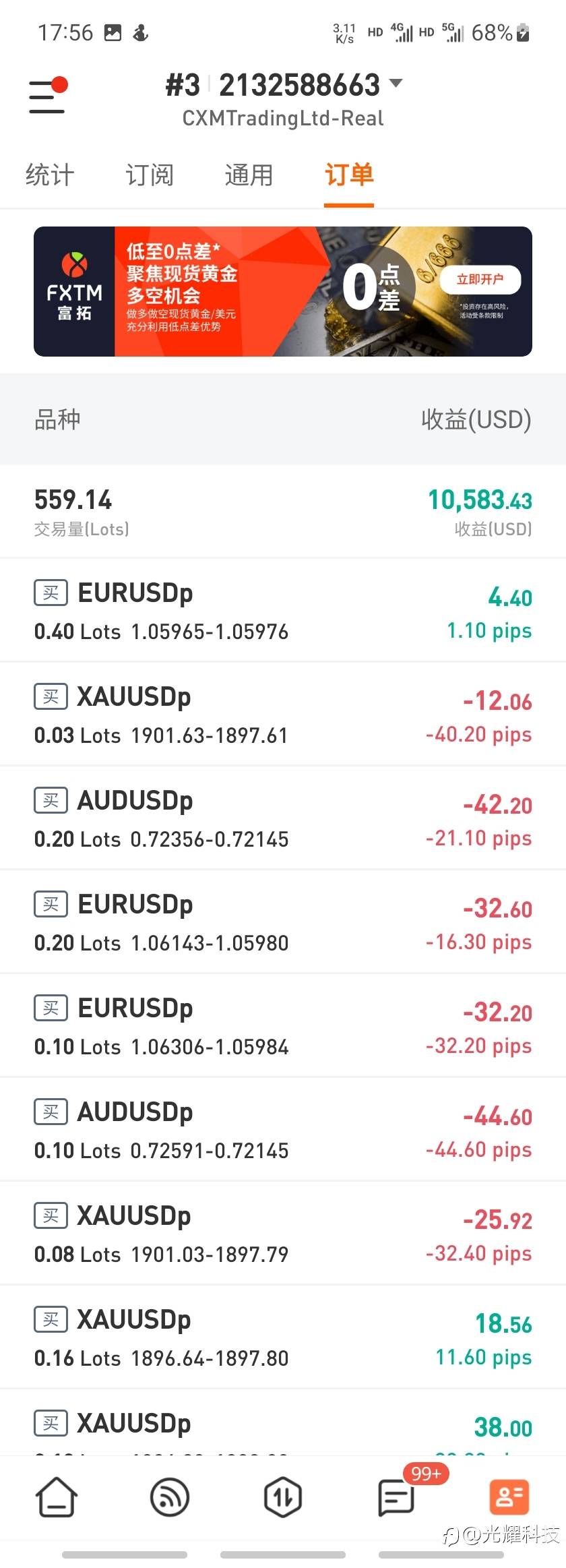Tap the 收益(USD) column header

click(476, 419)
